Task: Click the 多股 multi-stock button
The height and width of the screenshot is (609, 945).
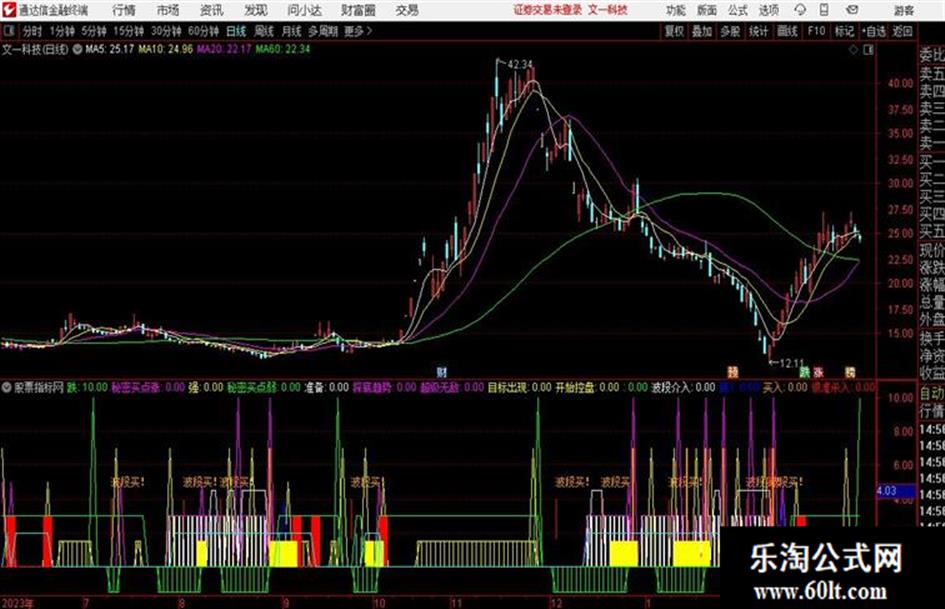Action: click(730, 31)
